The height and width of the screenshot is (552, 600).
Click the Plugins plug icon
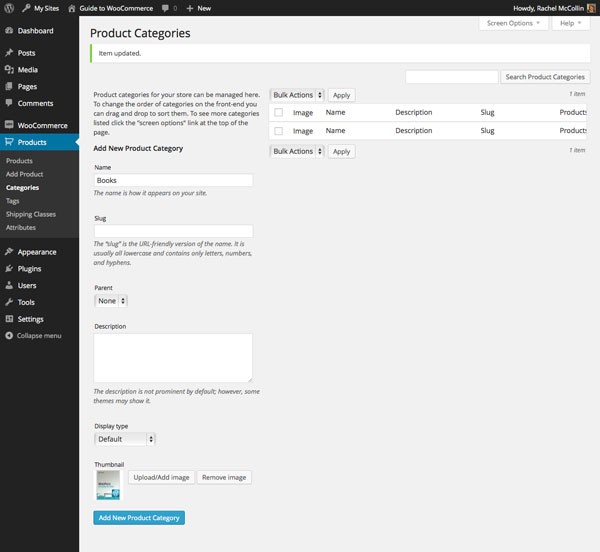(x=9, y=269)
